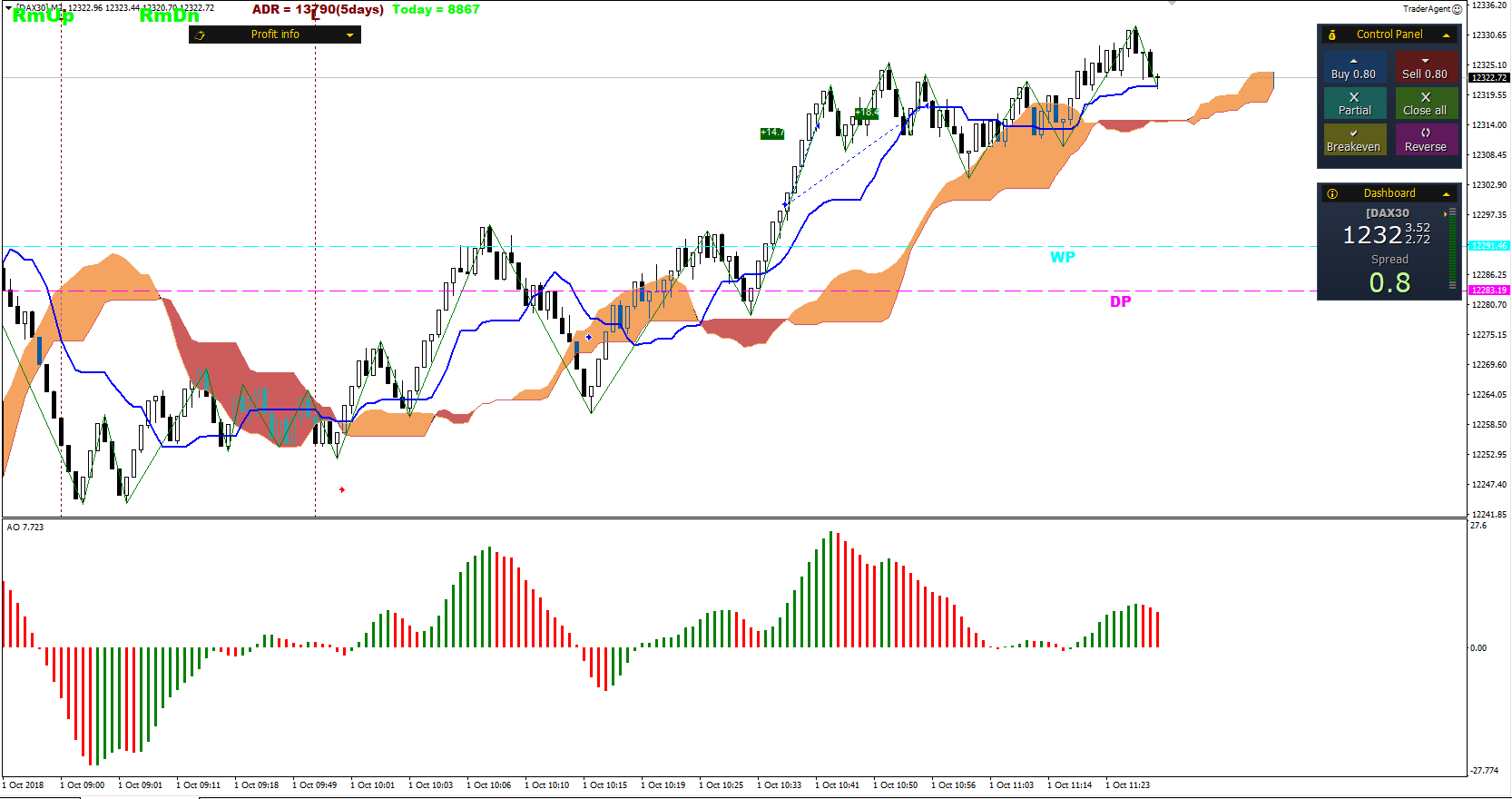Open the chart symbol dropdown arrow

(9, 6)
